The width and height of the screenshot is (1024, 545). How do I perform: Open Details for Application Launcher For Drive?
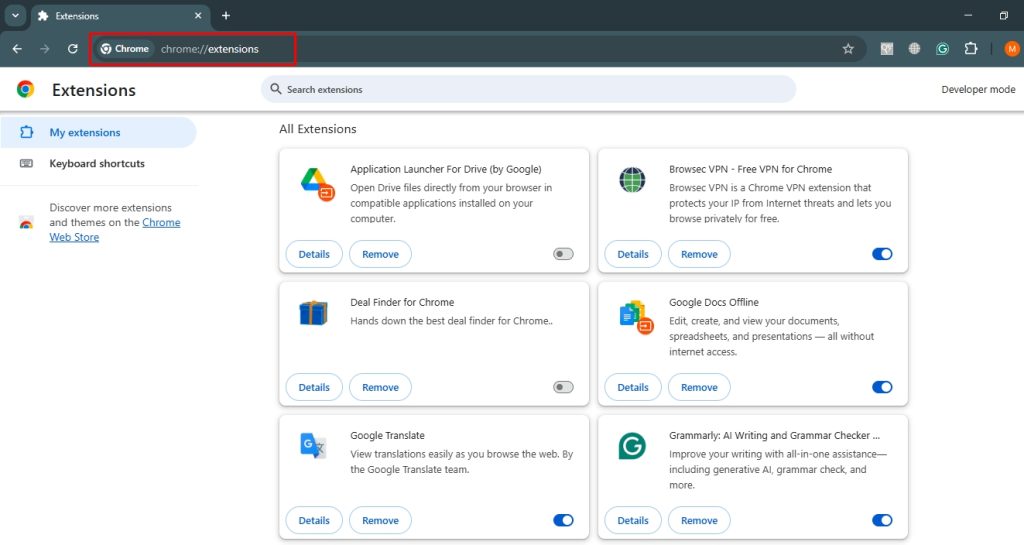(314, 254)
